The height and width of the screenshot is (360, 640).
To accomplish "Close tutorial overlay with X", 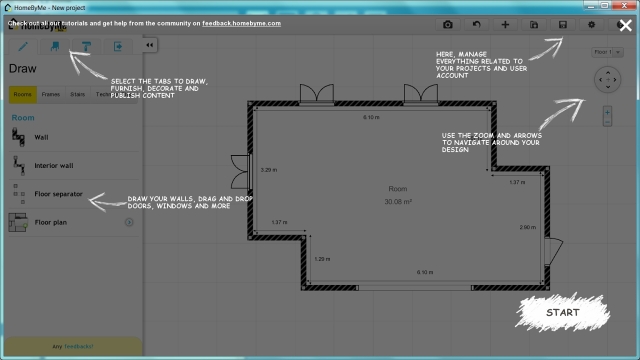I will [625, 25].
